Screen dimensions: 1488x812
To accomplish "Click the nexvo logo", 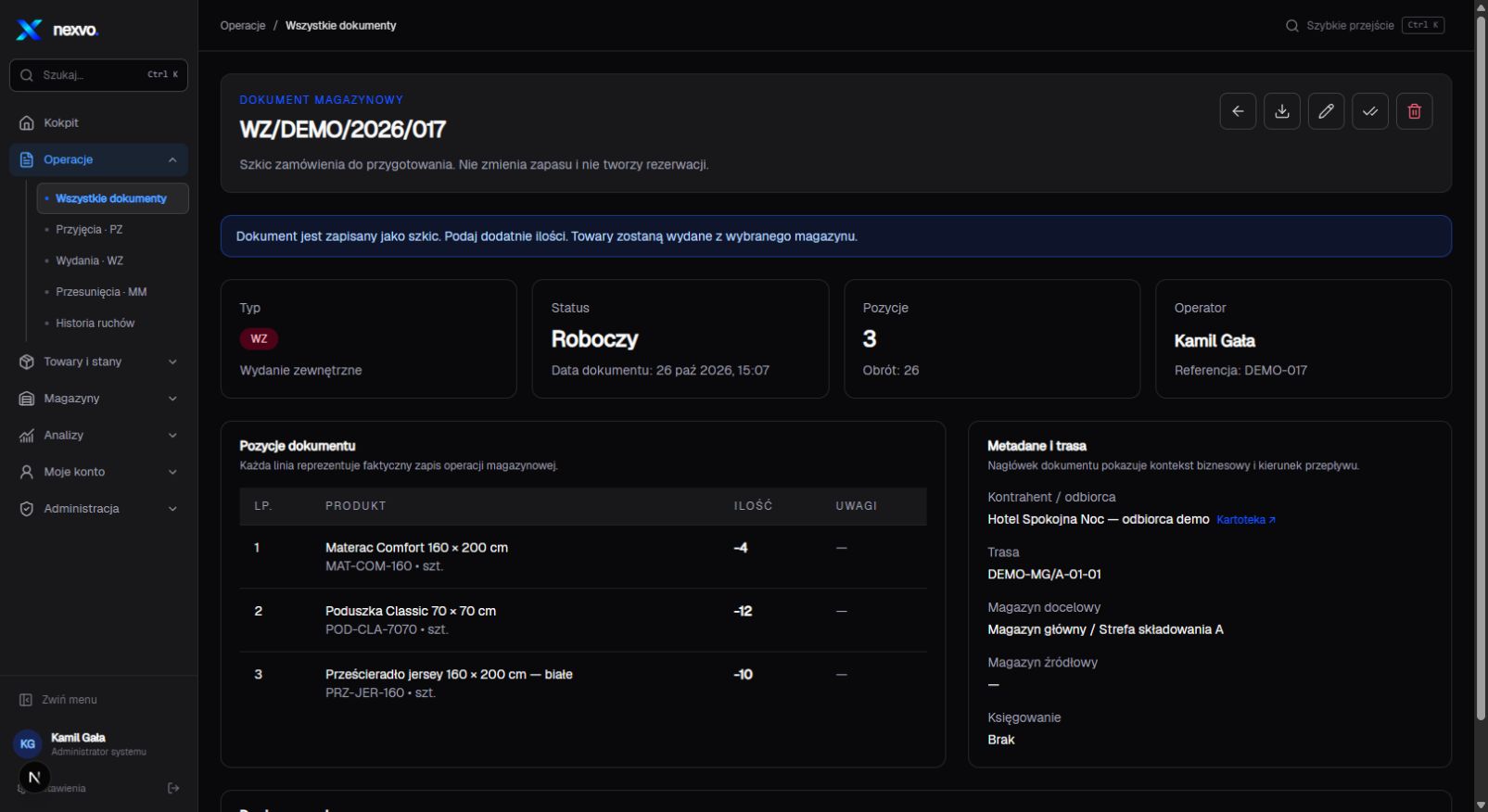I will pyautogui.click(x=57, y=30).
